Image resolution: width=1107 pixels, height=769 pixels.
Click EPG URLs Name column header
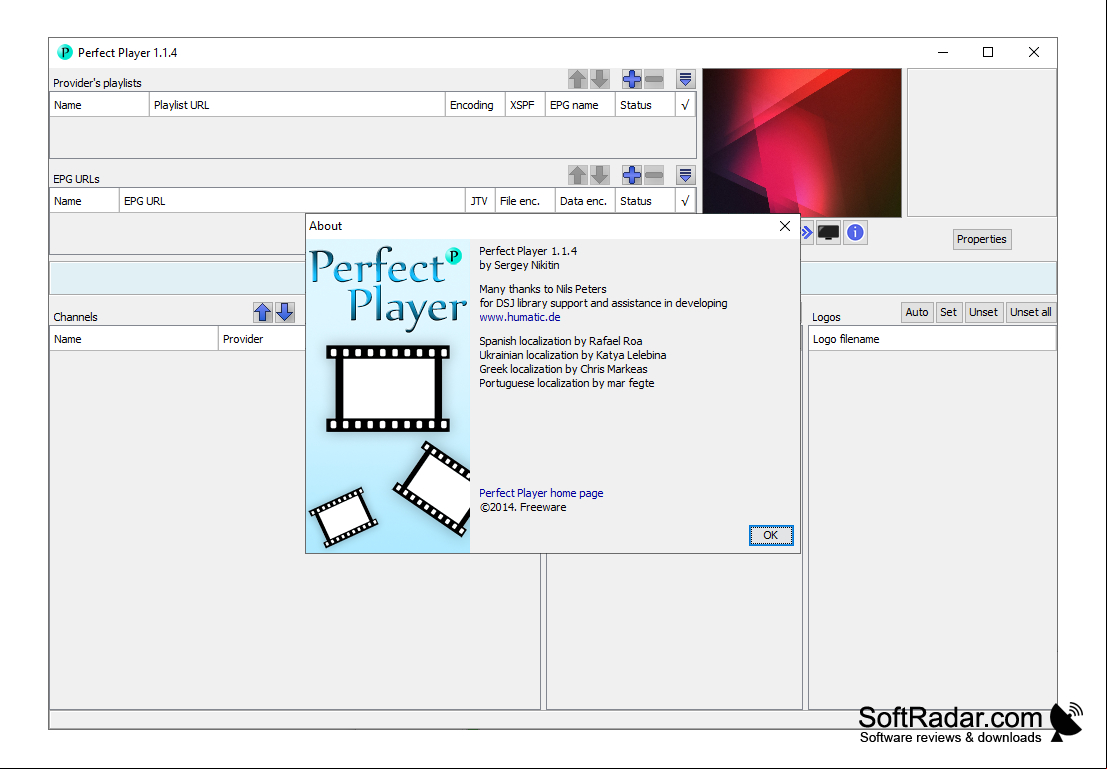[x=84, y=201]
